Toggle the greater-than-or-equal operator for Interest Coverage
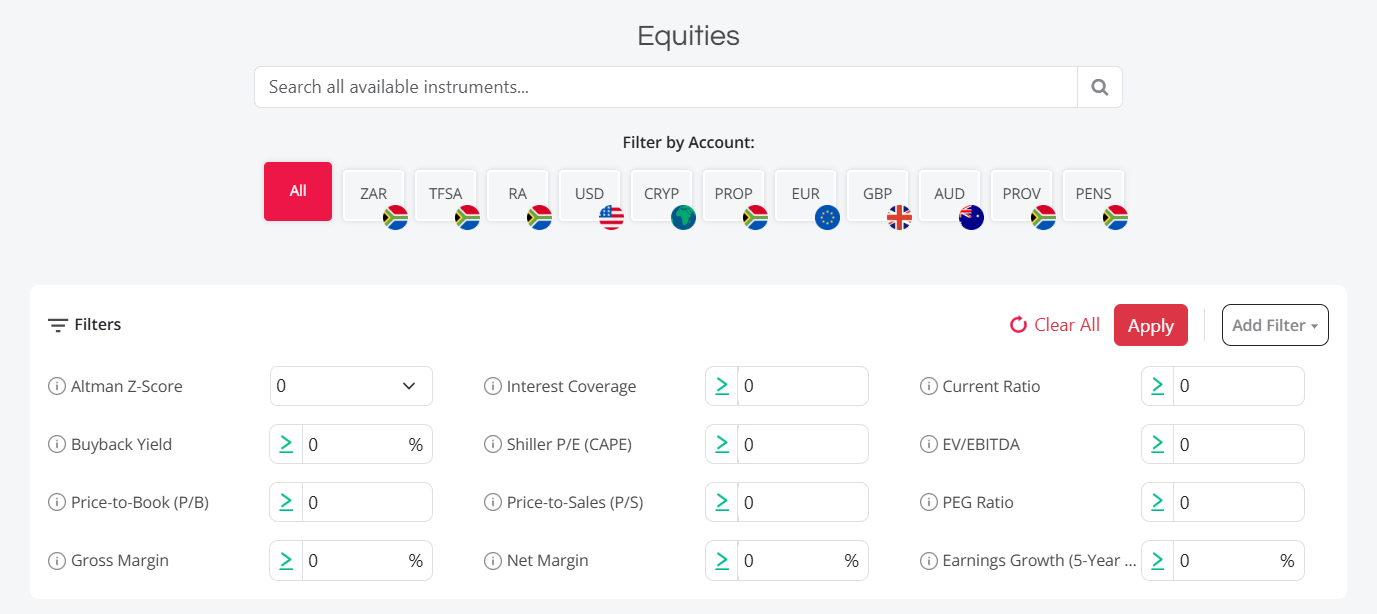Image resolution: width=1377 pixels, height=614 pixels. 721,386
